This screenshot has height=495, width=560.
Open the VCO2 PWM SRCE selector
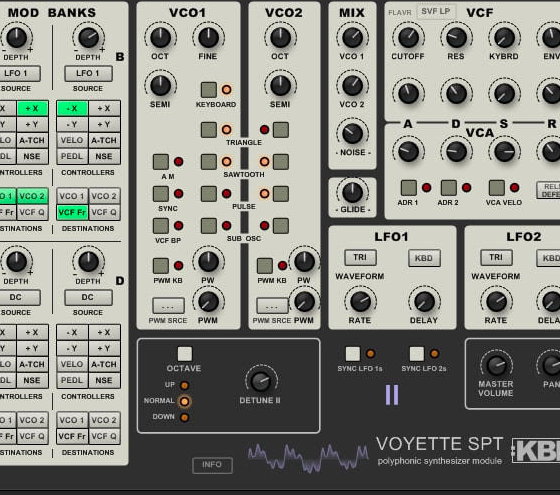pyautogui.click(x=272, y=306)
